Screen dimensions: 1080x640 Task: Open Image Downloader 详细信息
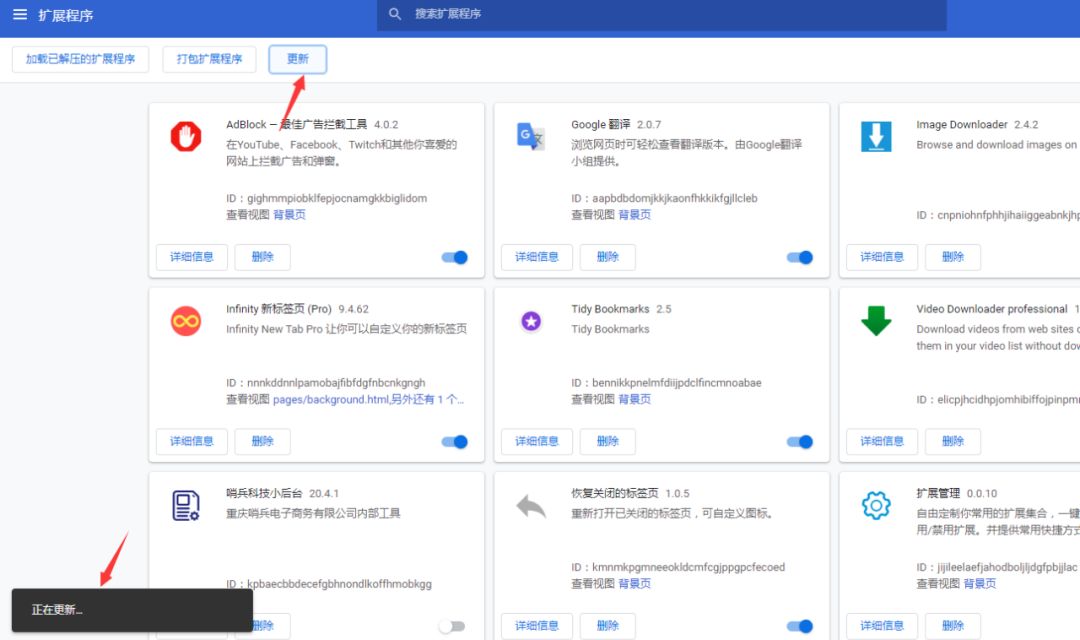(x=882, y=257)
